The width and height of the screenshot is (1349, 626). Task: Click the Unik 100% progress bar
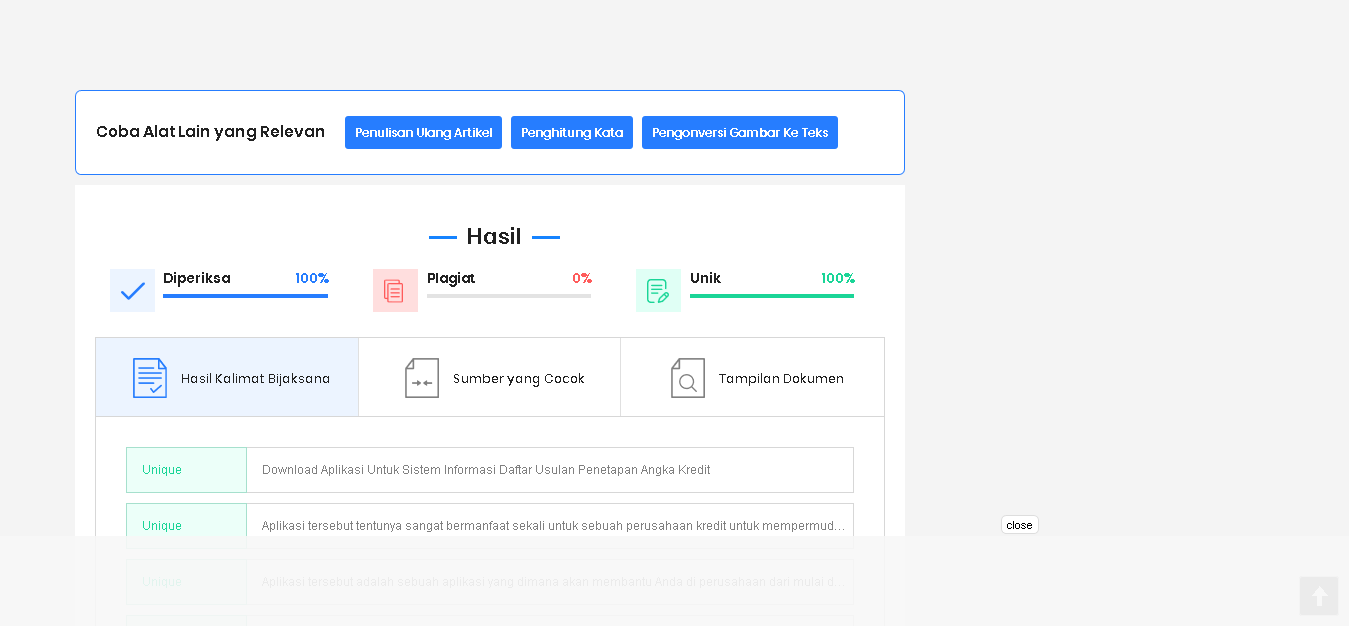(x=771, y=296)
